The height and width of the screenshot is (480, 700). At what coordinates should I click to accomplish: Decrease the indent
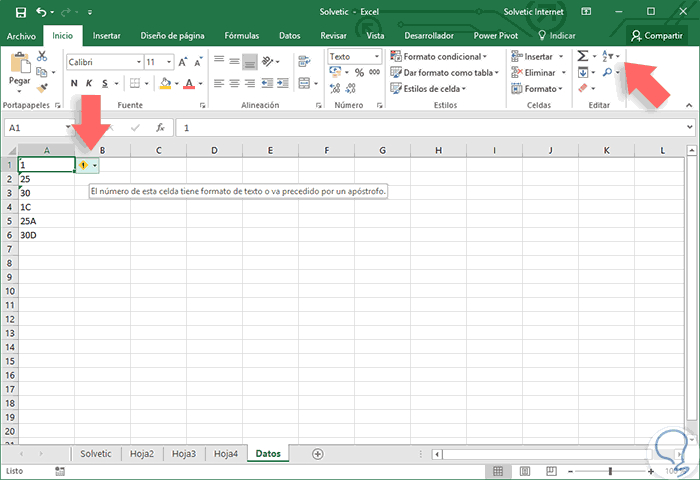tap(267, 83)
